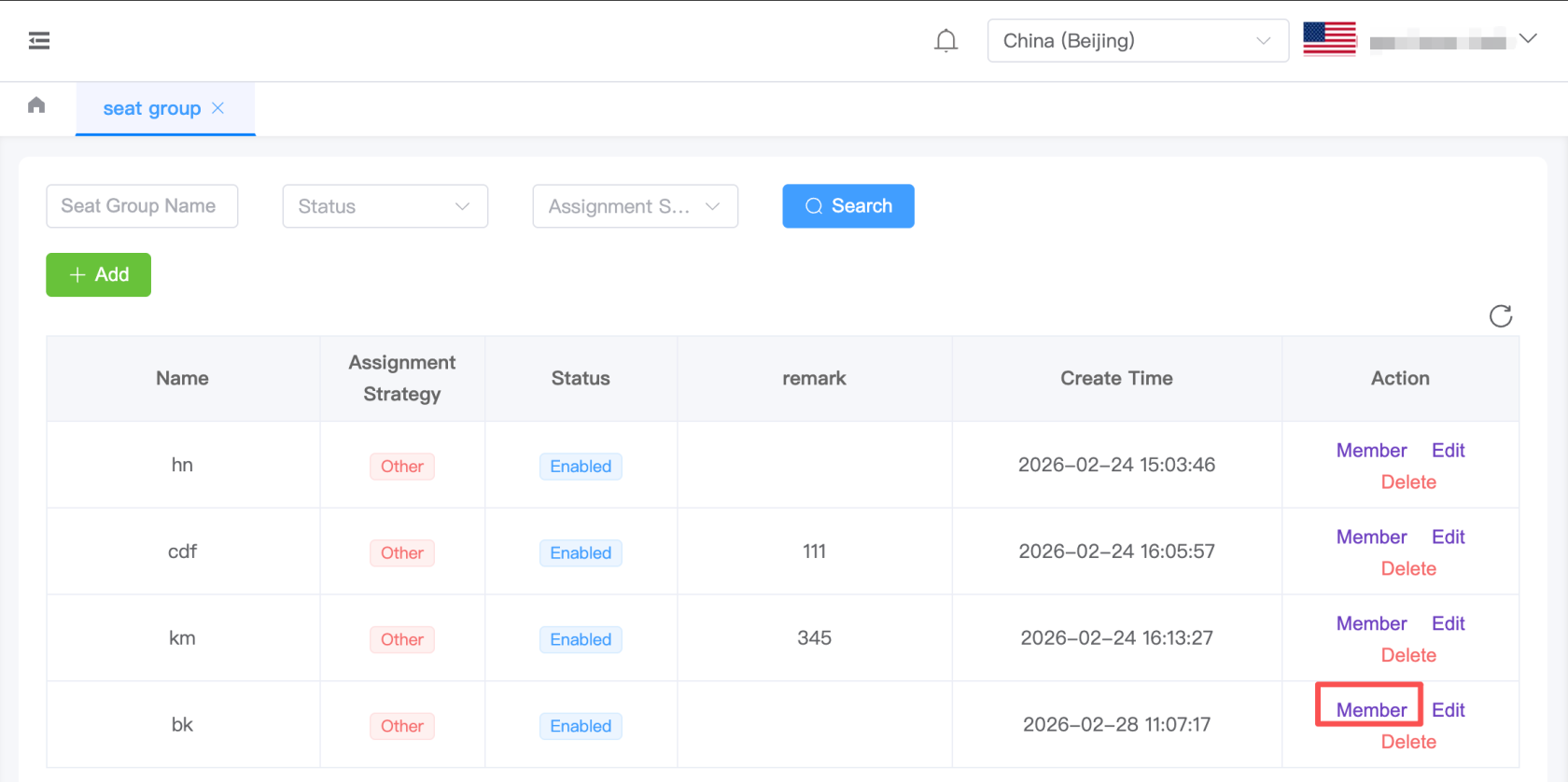Expand the user account menu chevron
Screen dimensions: 1568x782
pyautogui.click(x=1528, y=39)
